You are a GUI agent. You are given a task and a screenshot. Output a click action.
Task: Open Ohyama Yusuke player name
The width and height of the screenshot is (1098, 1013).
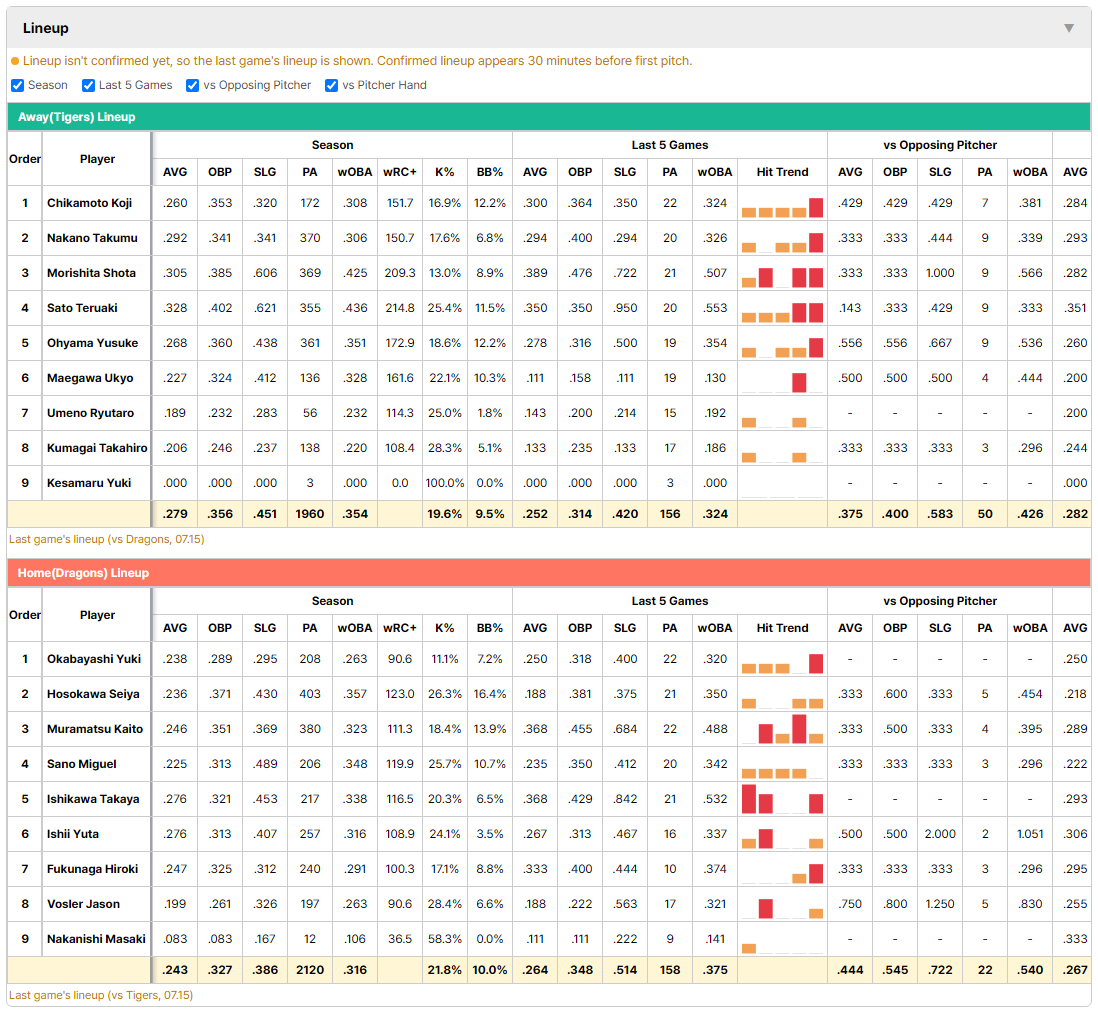[x=92, y=343]
